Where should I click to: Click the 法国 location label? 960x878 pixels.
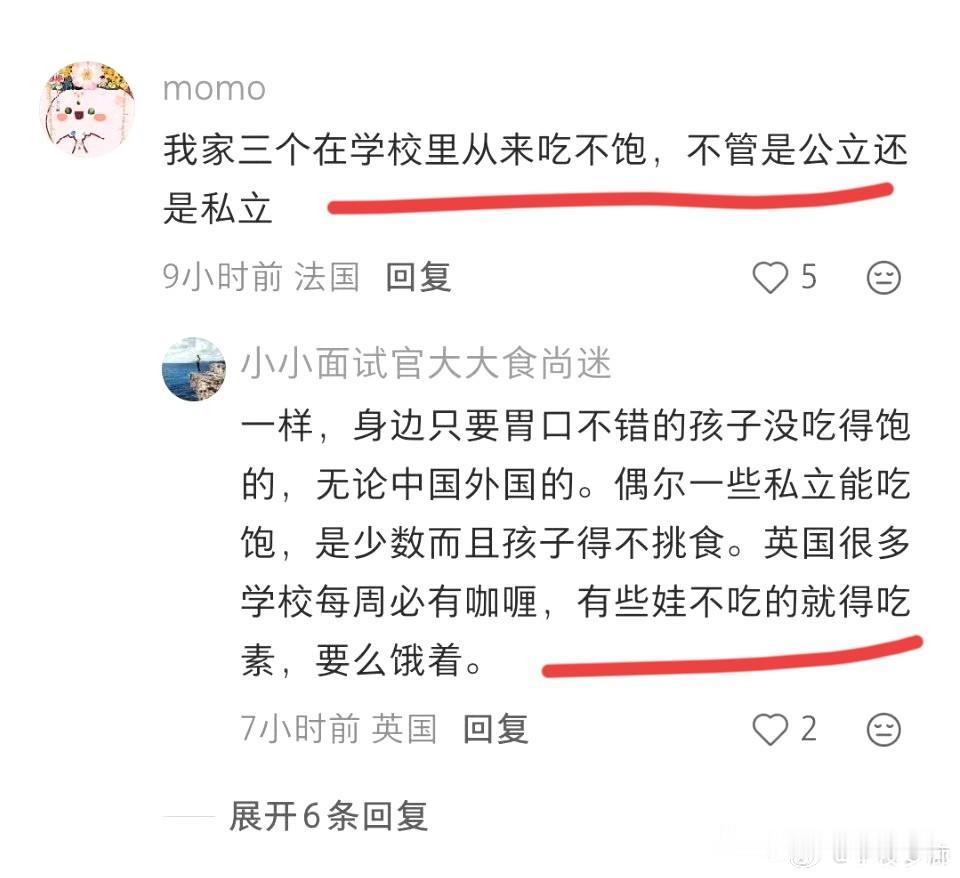pyautogui.click(x=327, y=277)
